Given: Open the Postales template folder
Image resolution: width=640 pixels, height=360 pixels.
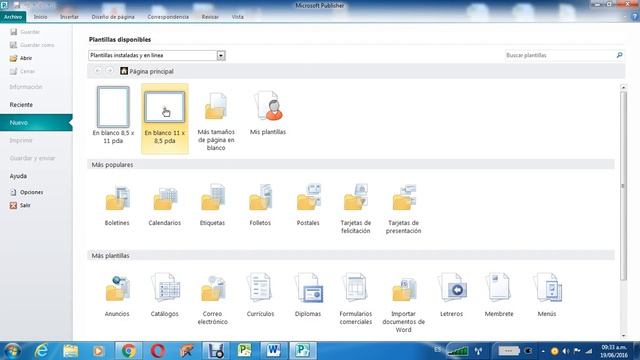Looking at the screenshot, I should click(308, 204).
